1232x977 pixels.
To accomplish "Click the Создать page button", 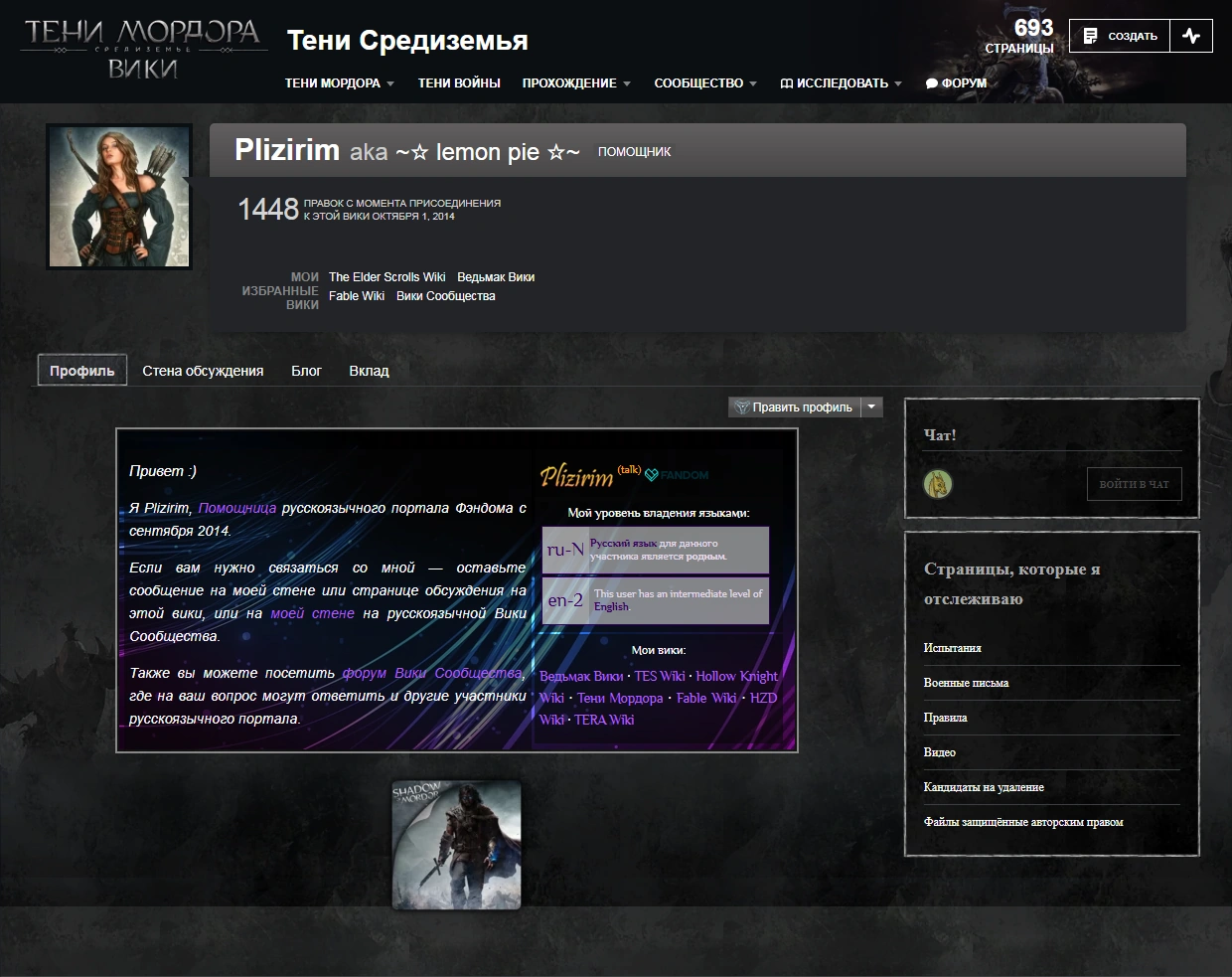I will (1120, 36).
